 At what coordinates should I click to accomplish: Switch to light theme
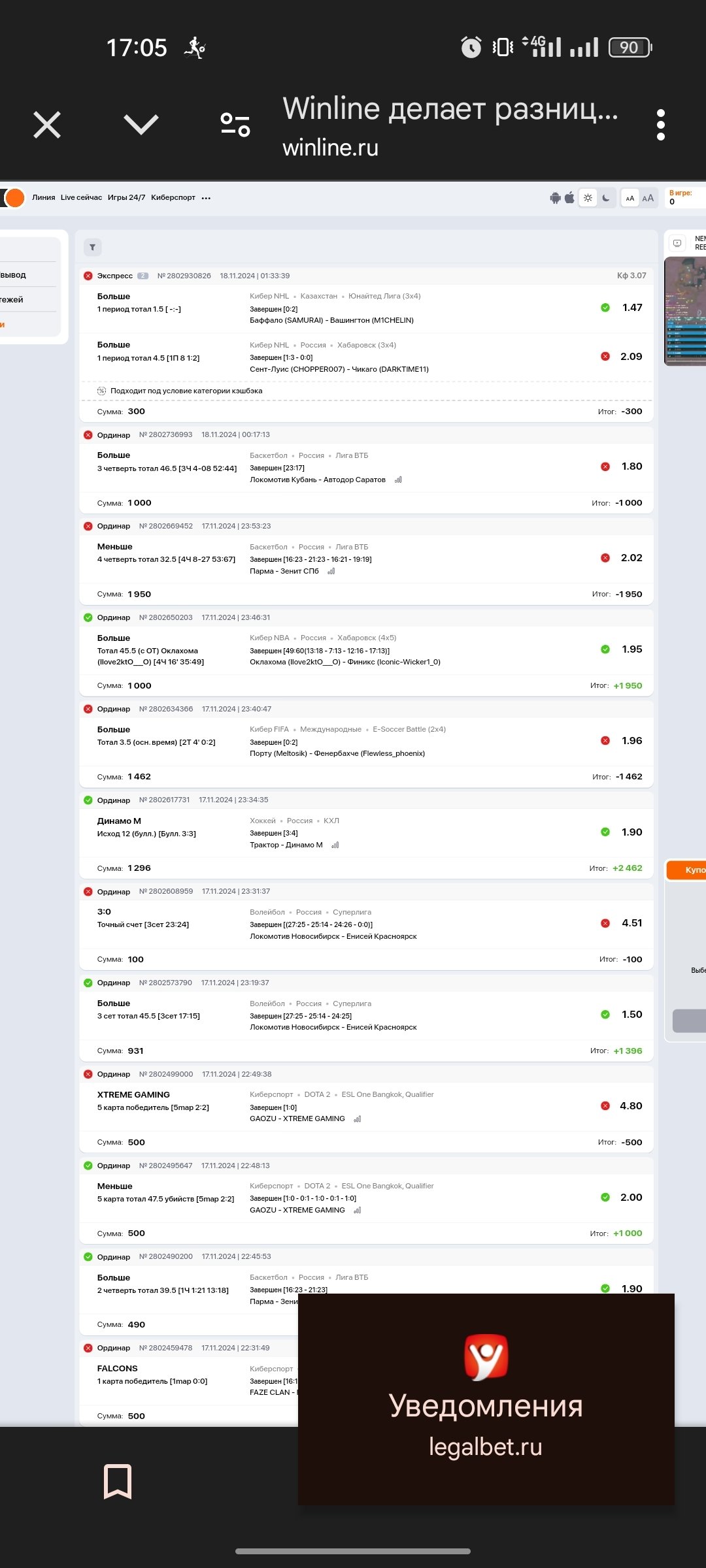[588, 198]
